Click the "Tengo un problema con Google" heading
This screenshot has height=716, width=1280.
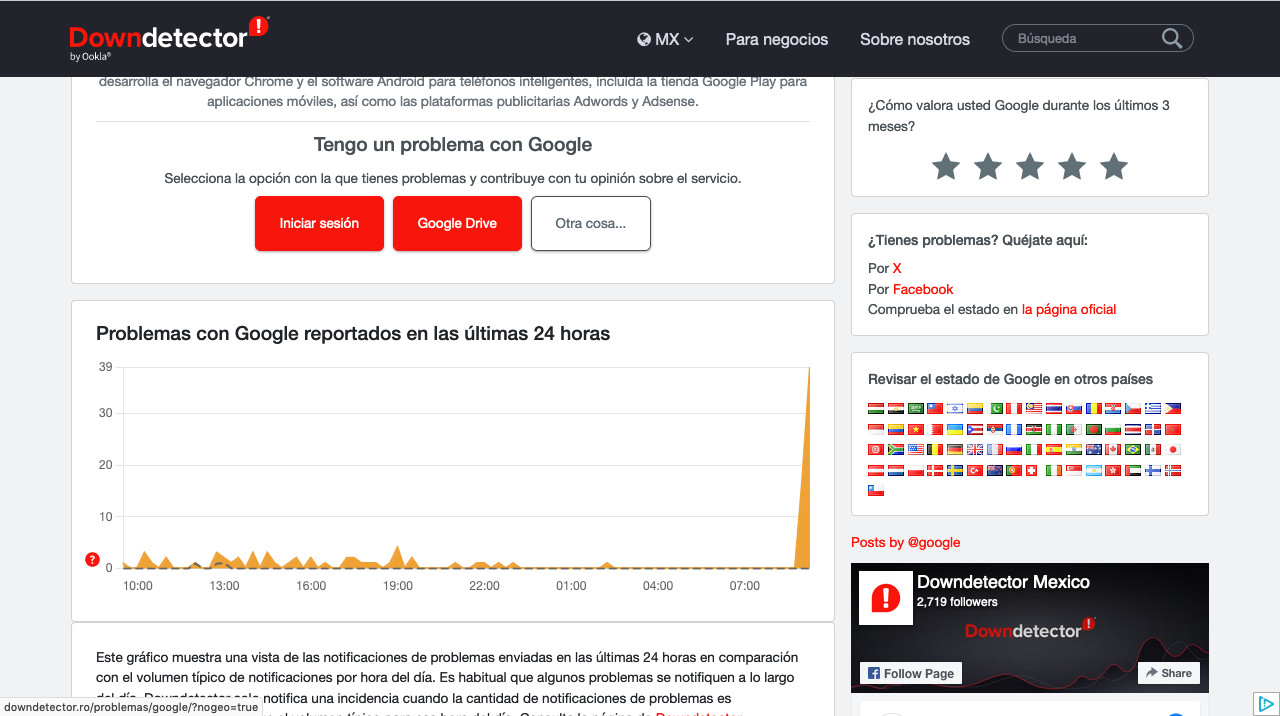point(453,144)
